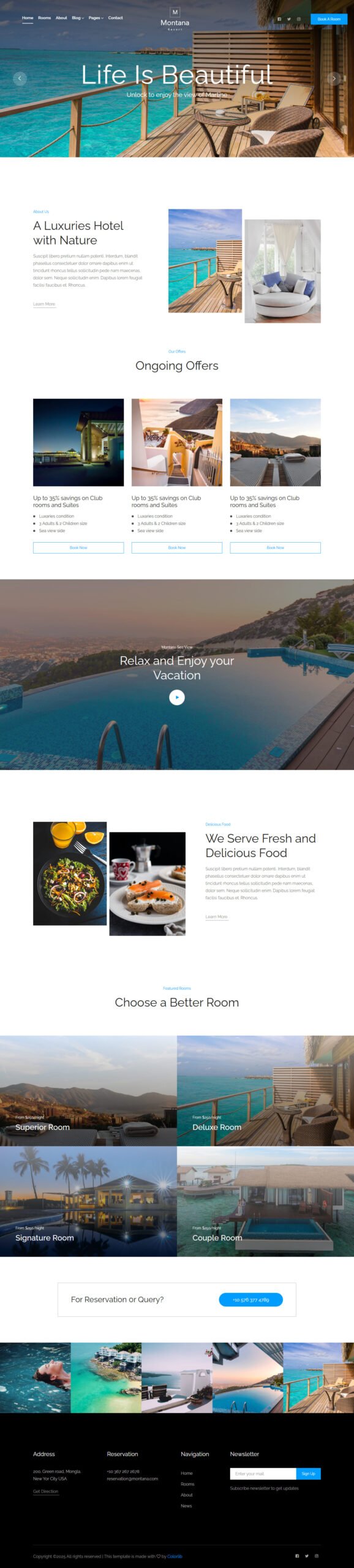Click the Book A Room button
The width and height of the screenshot is (354, 1568).
tap(329, 19)
